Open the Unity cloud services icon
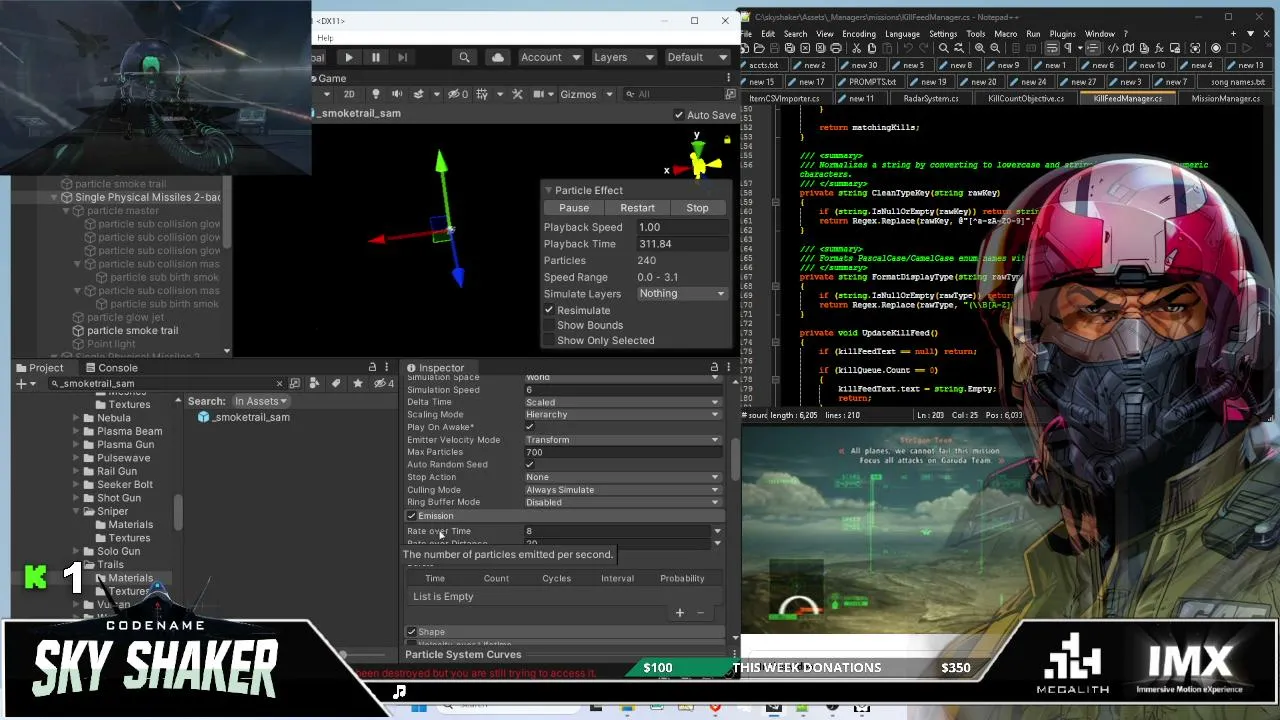Viewport: 1280px width, 720px height. point(497,58)
